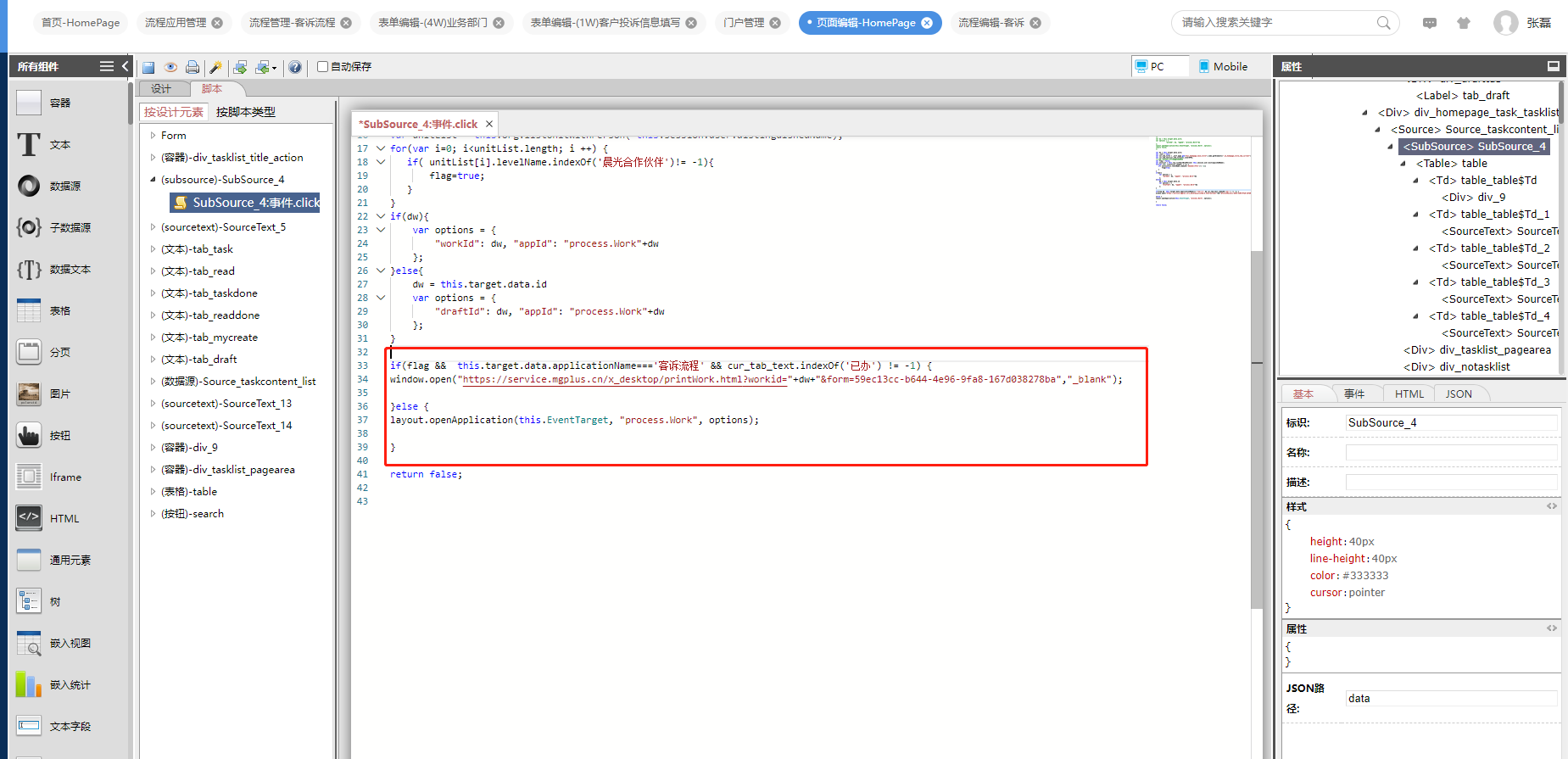Viewport: 1568px width, 759px height.
Task: Collapse the <Table> table node in properties tree
Action: [1403, 164]
